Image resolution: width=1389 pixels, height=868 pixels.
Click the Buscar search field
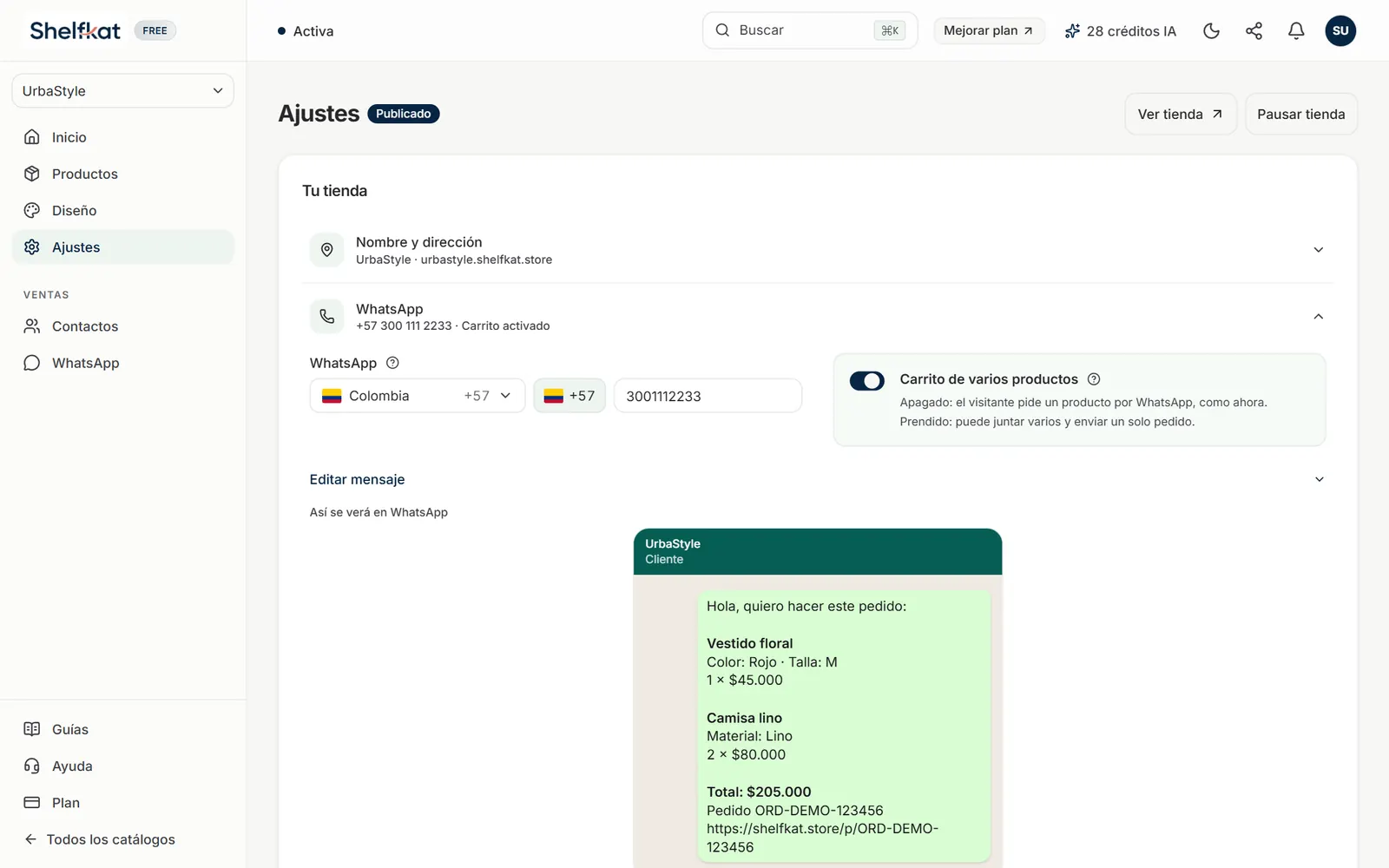809,30
